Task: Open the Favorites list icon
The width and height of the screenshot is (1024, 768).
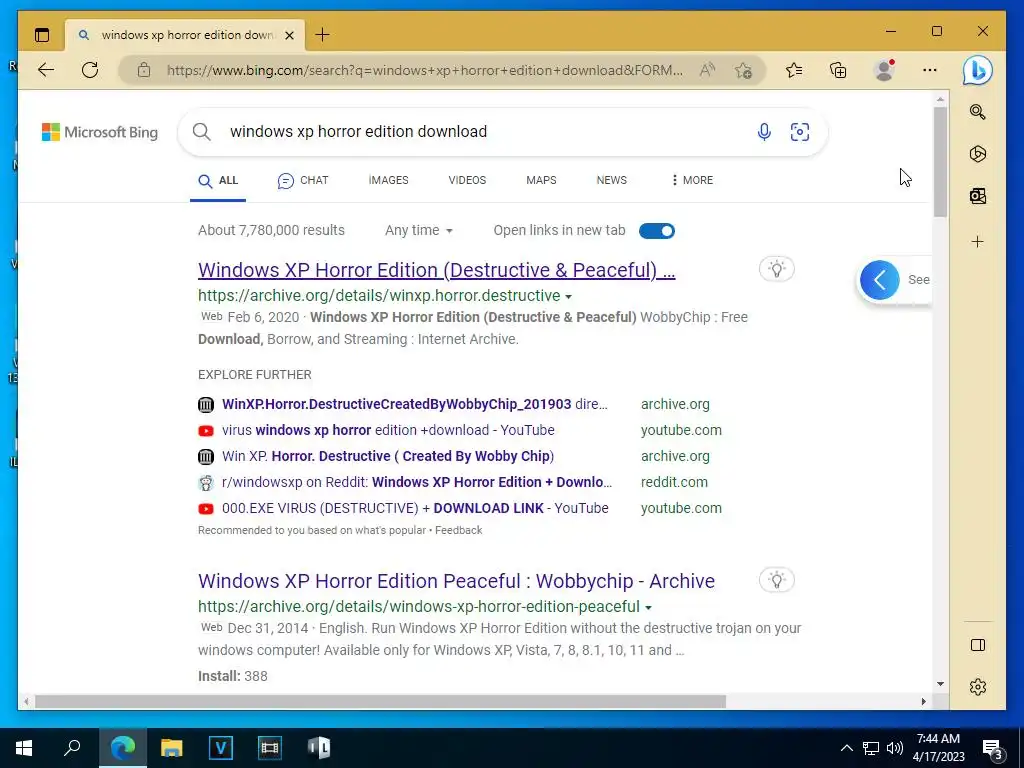Action: [794, 70]
